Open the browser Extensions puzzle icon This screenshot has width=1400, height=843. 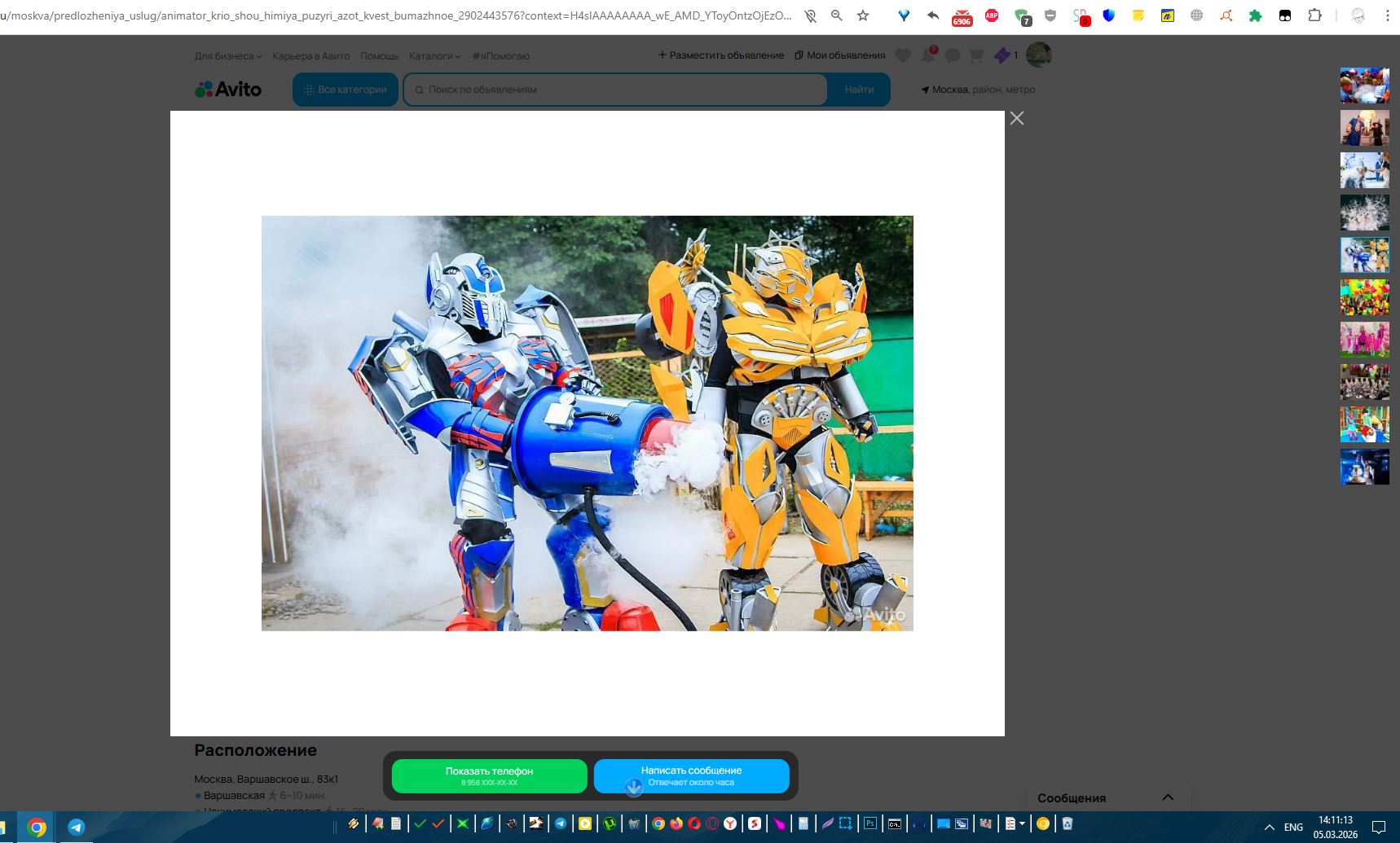[1314, 15]
